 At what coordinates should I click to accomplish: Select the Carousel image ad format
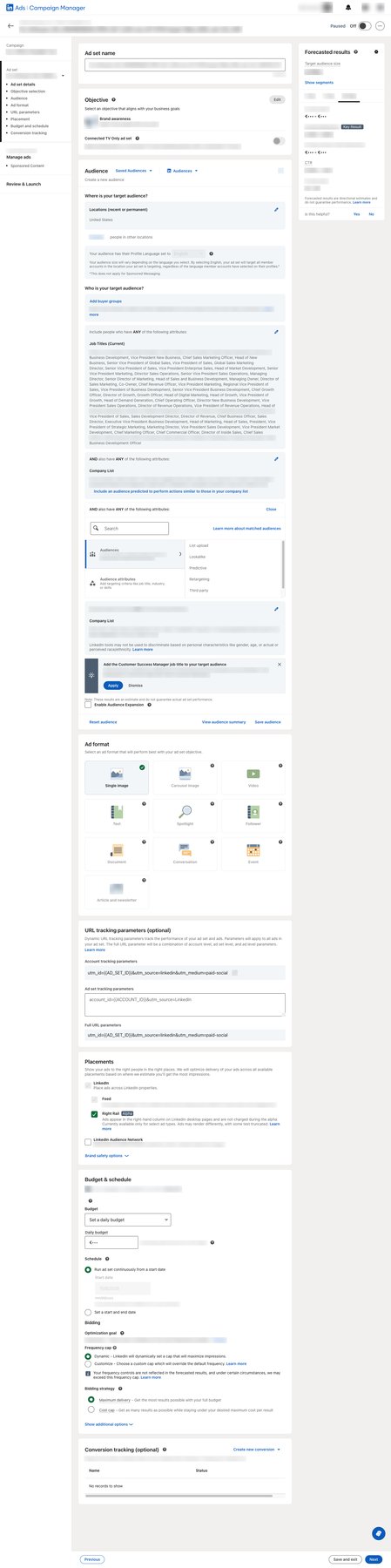(x=185, y=778)
